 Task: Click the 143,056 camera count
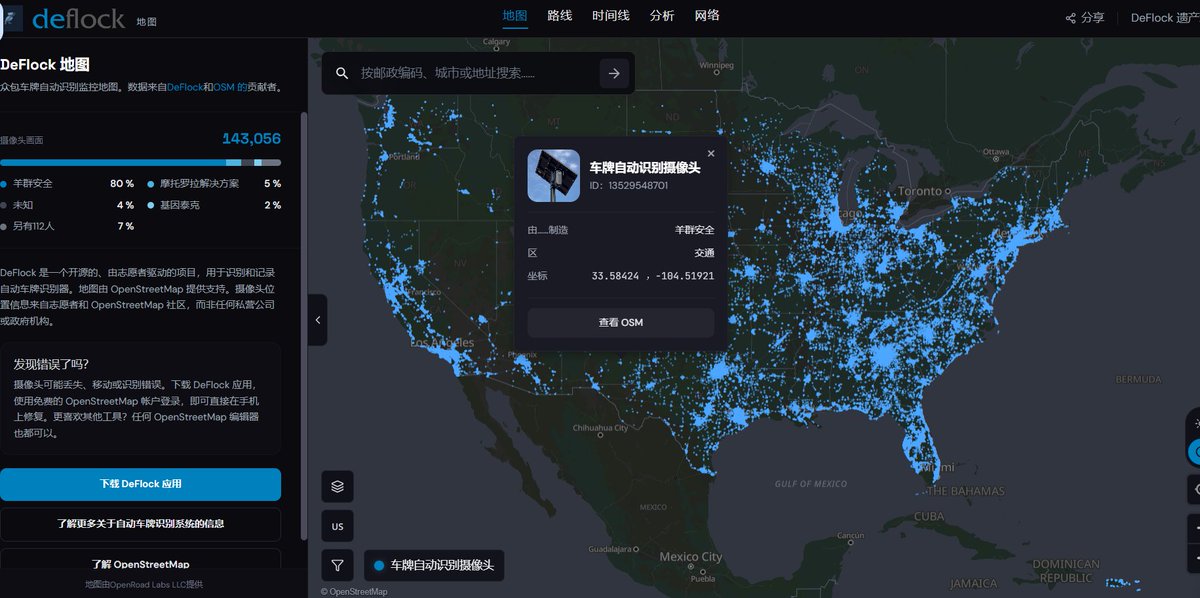click(251, 139)
